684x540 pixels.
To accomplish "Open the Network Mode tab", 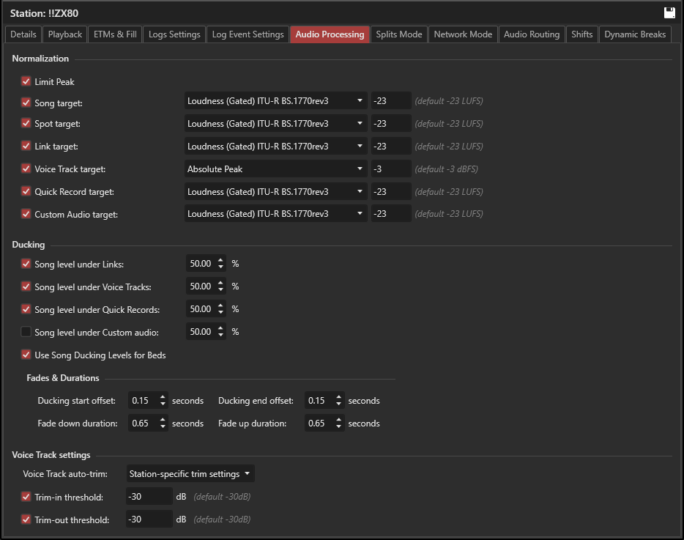I will (x=463, y=34).
